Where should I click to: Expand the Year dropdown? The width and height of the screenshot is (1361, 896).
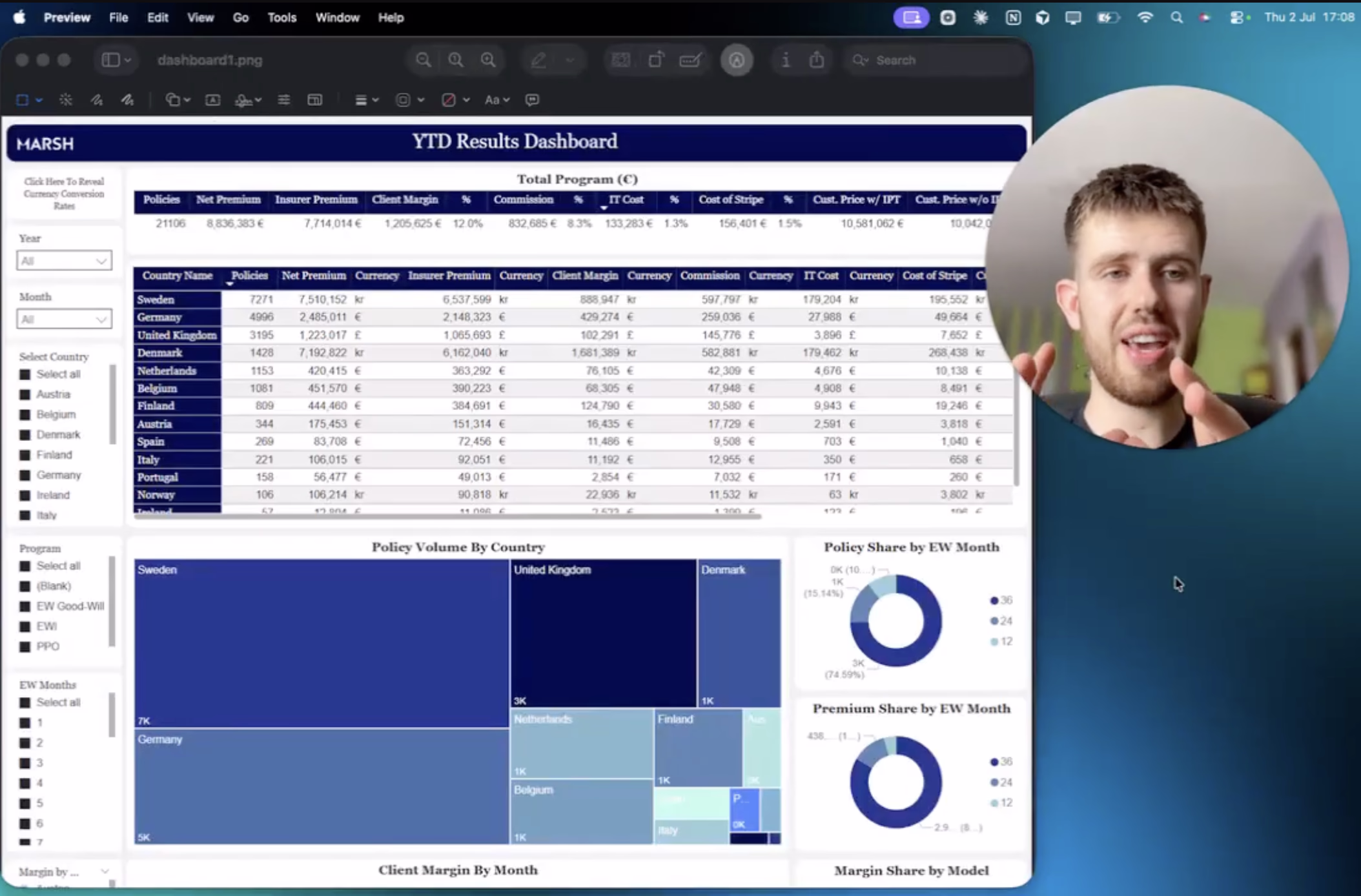64,261
